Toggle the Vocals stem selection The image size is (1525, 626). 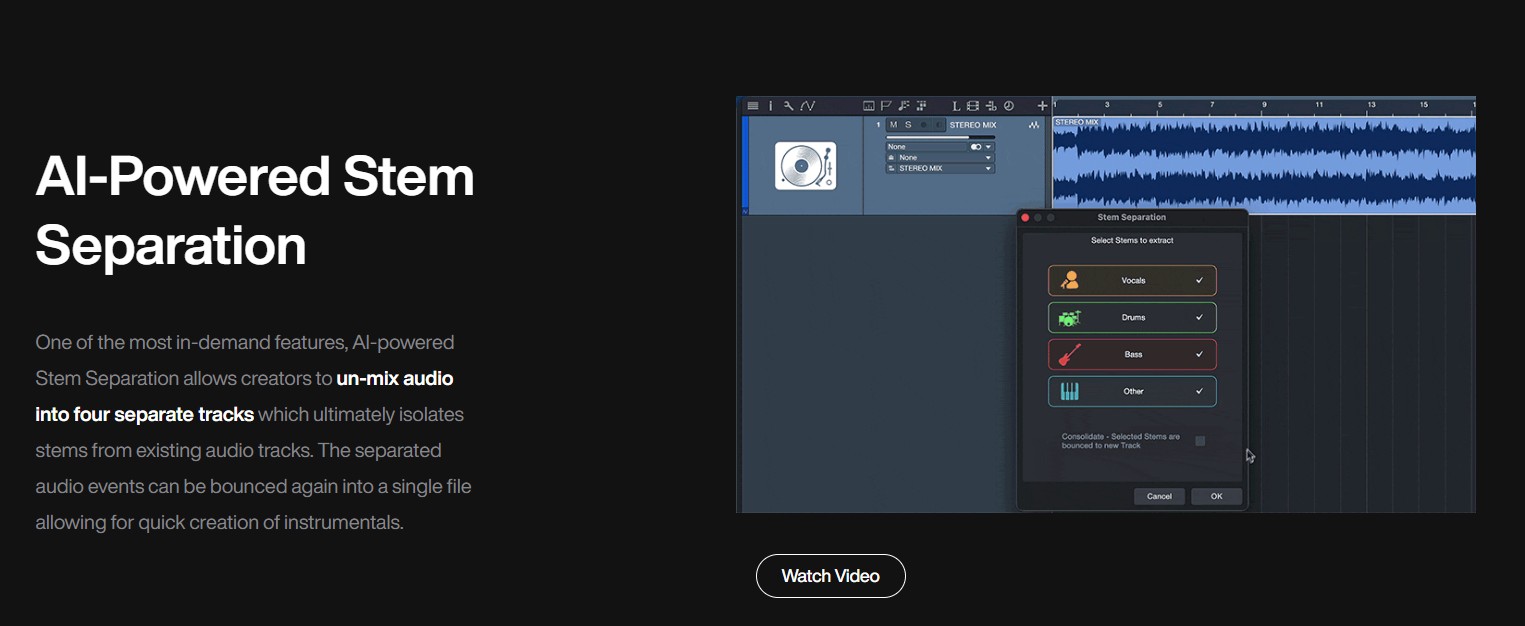[x=1132, y=281]
